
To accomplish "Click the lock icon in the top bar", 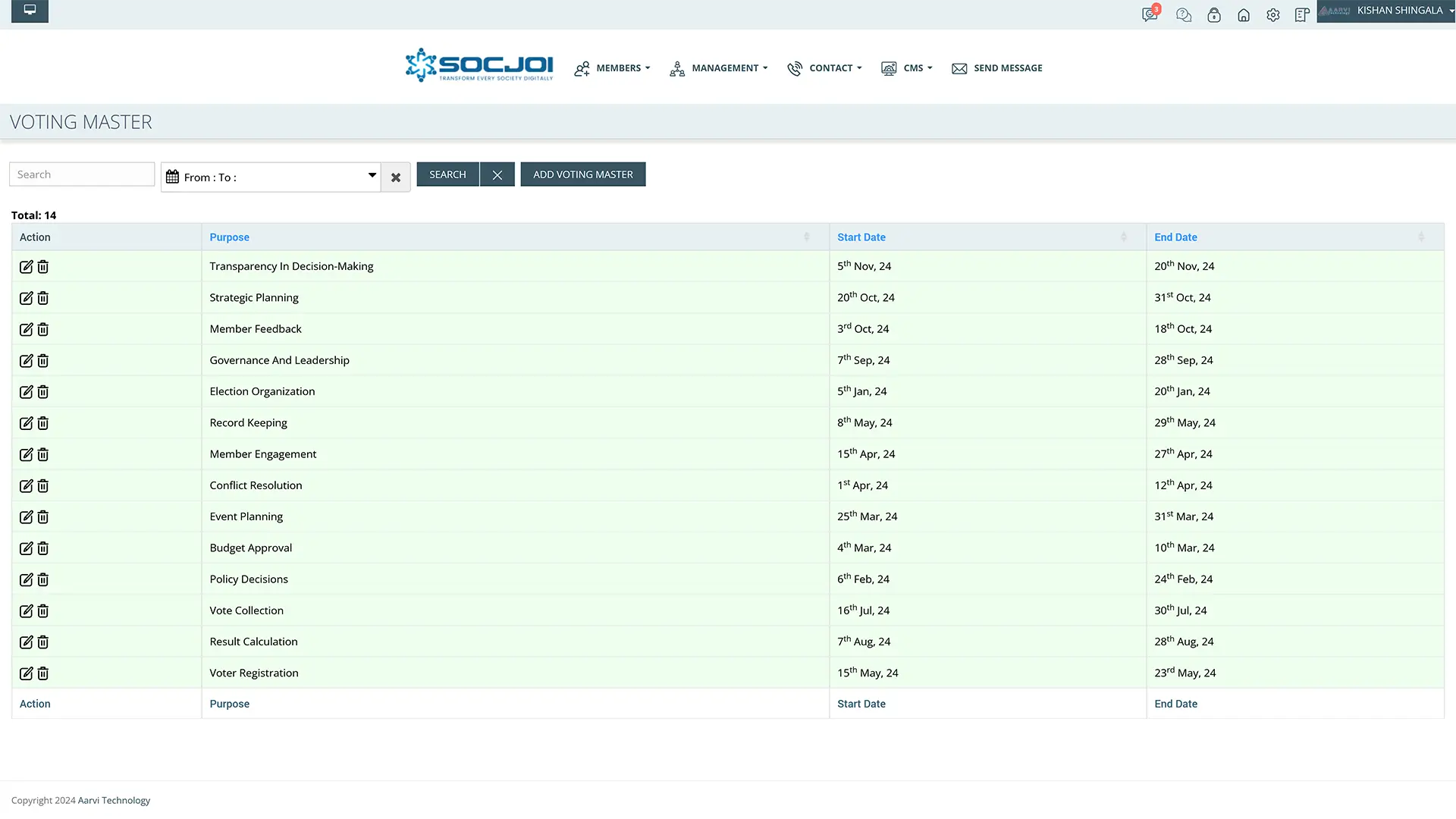I will tap(1213, 14).
